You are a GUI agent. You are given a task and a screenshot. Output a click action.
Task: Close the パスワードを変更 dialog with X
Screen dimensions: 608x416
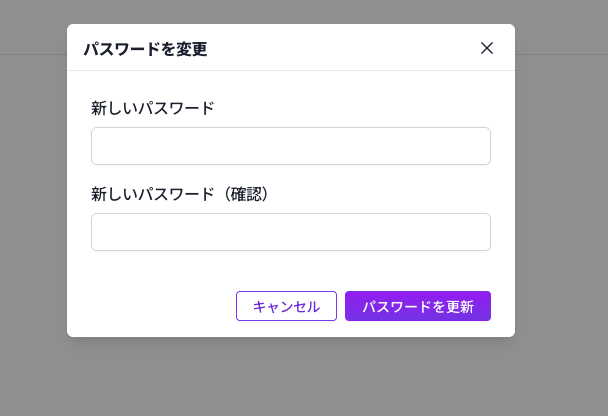tap(487, 48)
